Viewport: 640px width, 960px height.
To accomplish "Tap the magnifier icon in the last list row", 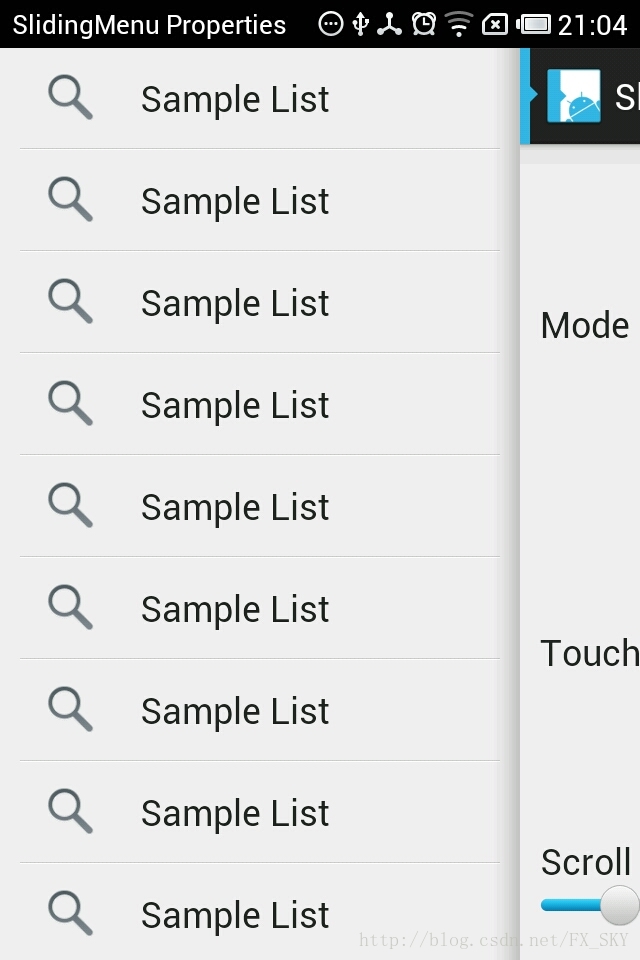I will 70,915.
